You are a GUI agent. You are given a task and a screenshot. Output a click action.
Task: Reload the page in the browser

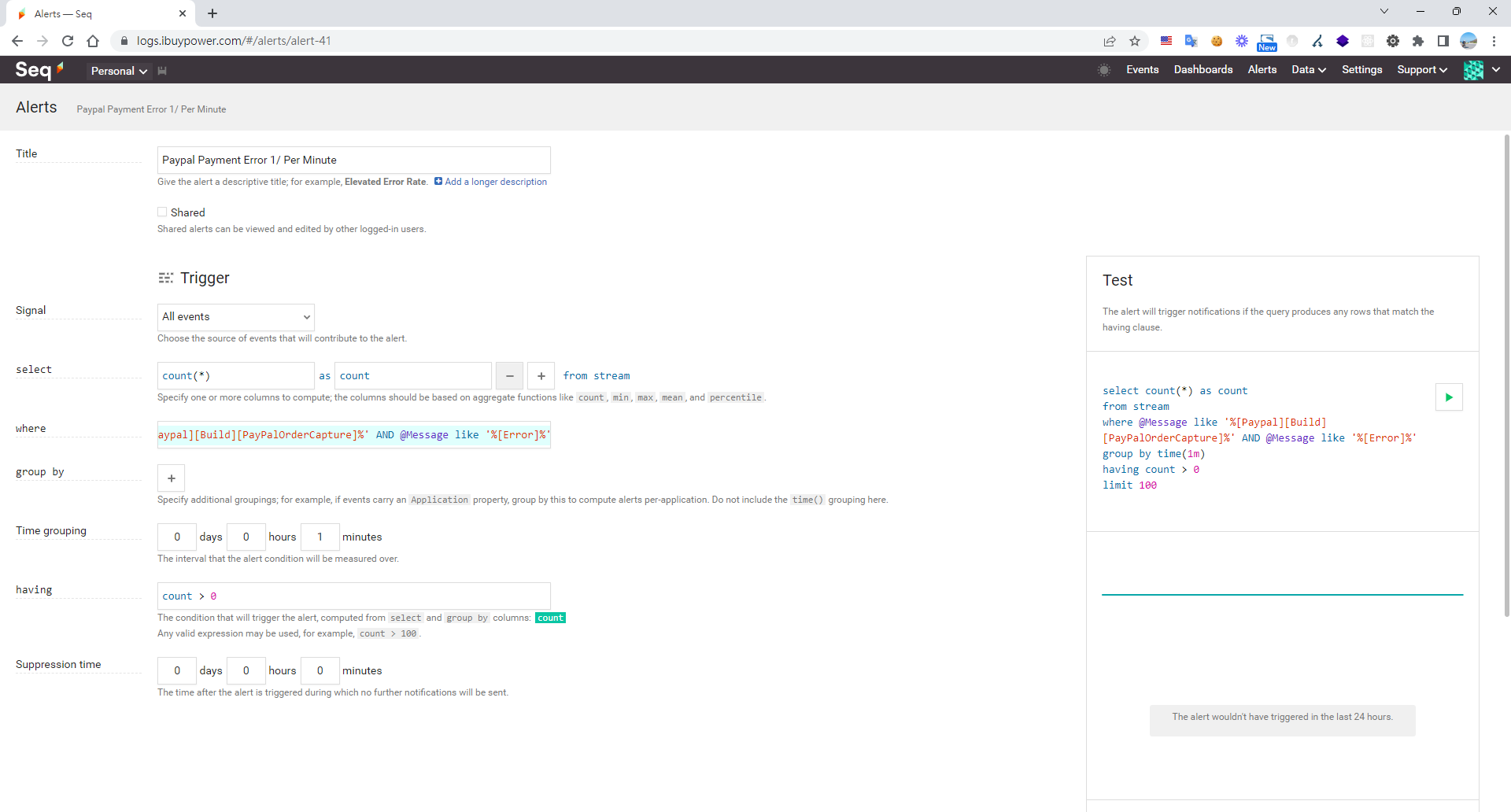pyautogui.click(x=68, y=41)
